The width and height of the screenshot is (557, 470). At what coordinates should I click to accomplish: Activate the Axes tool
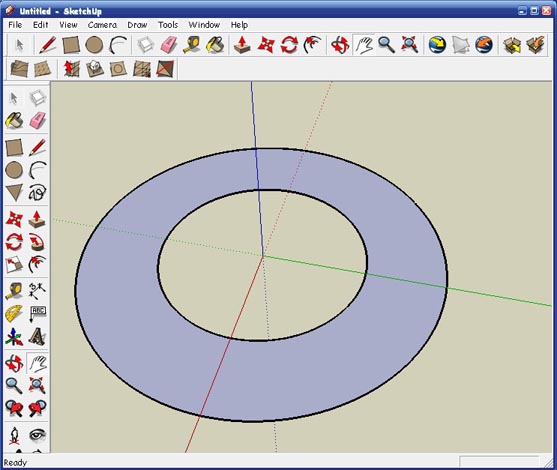pyautogui.click(x=14, y=336)
